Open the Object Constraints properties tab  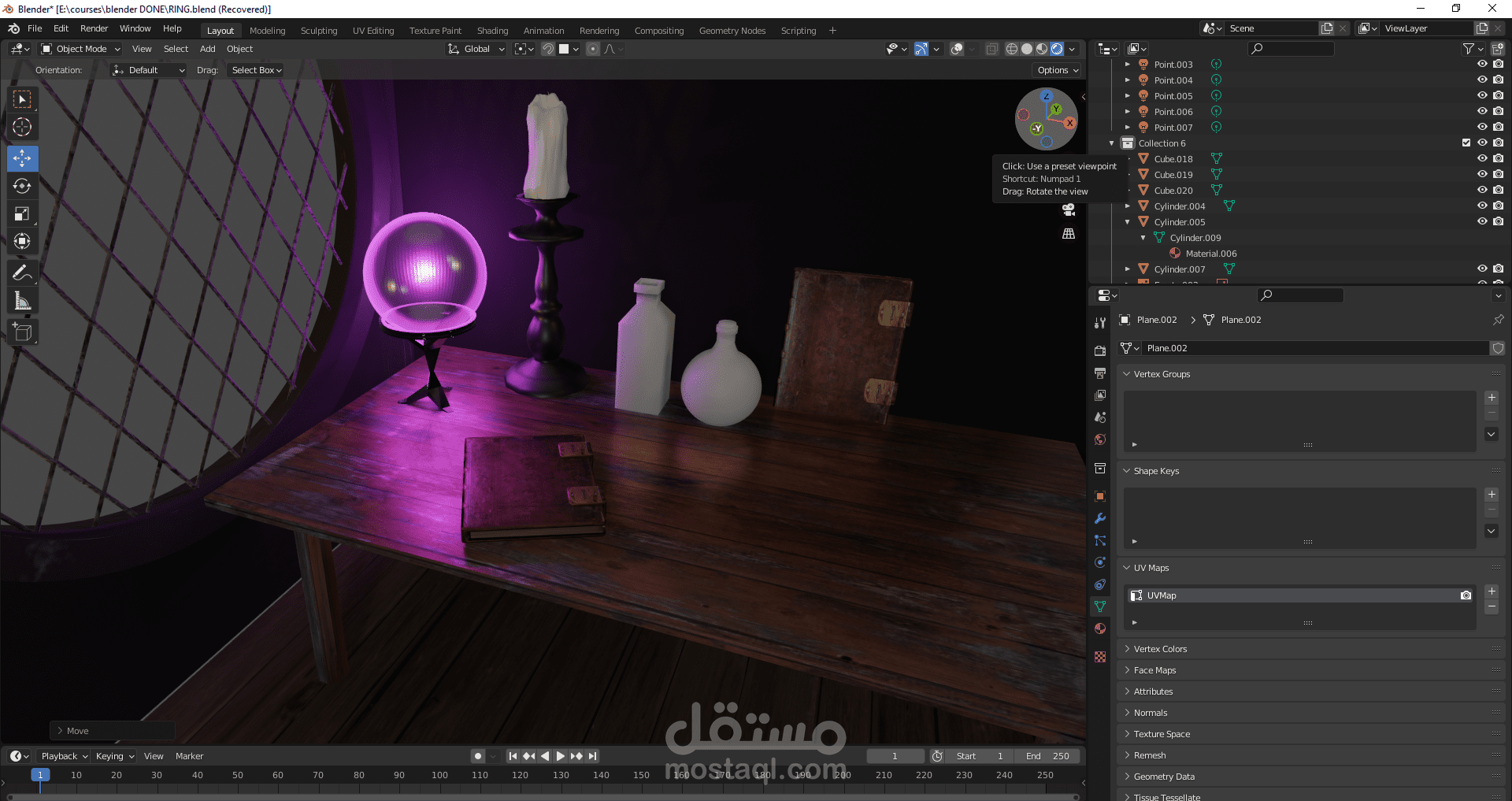click(1100, 584)
